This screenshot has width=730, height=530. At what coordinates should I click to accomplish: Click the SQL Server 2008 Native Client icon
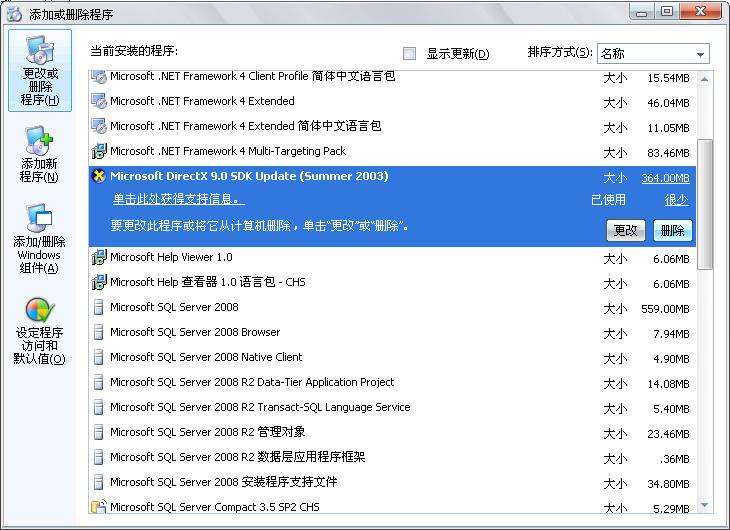point(98,357)
